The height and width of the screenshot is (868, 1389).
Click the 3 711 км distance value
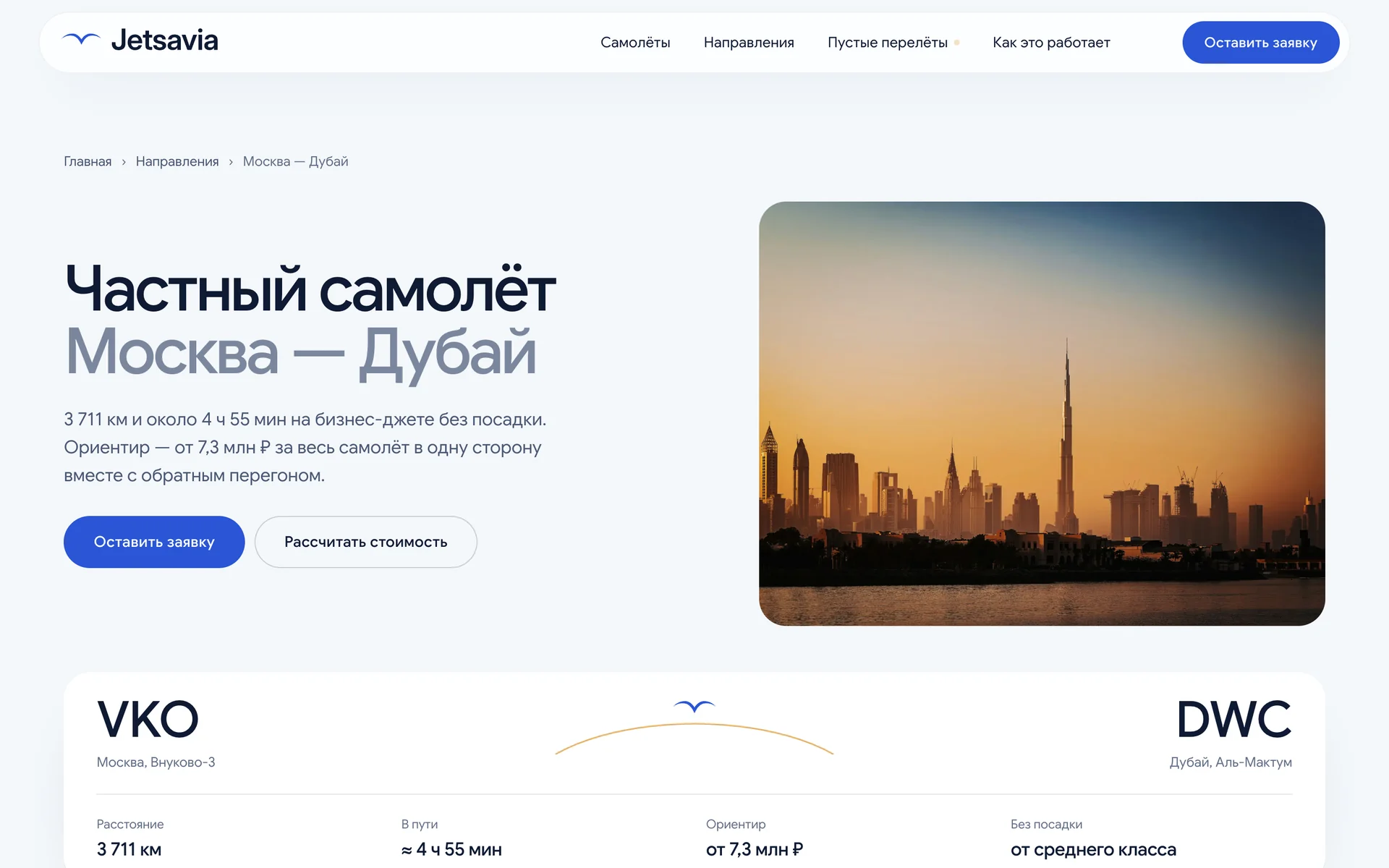coord(129,849)
